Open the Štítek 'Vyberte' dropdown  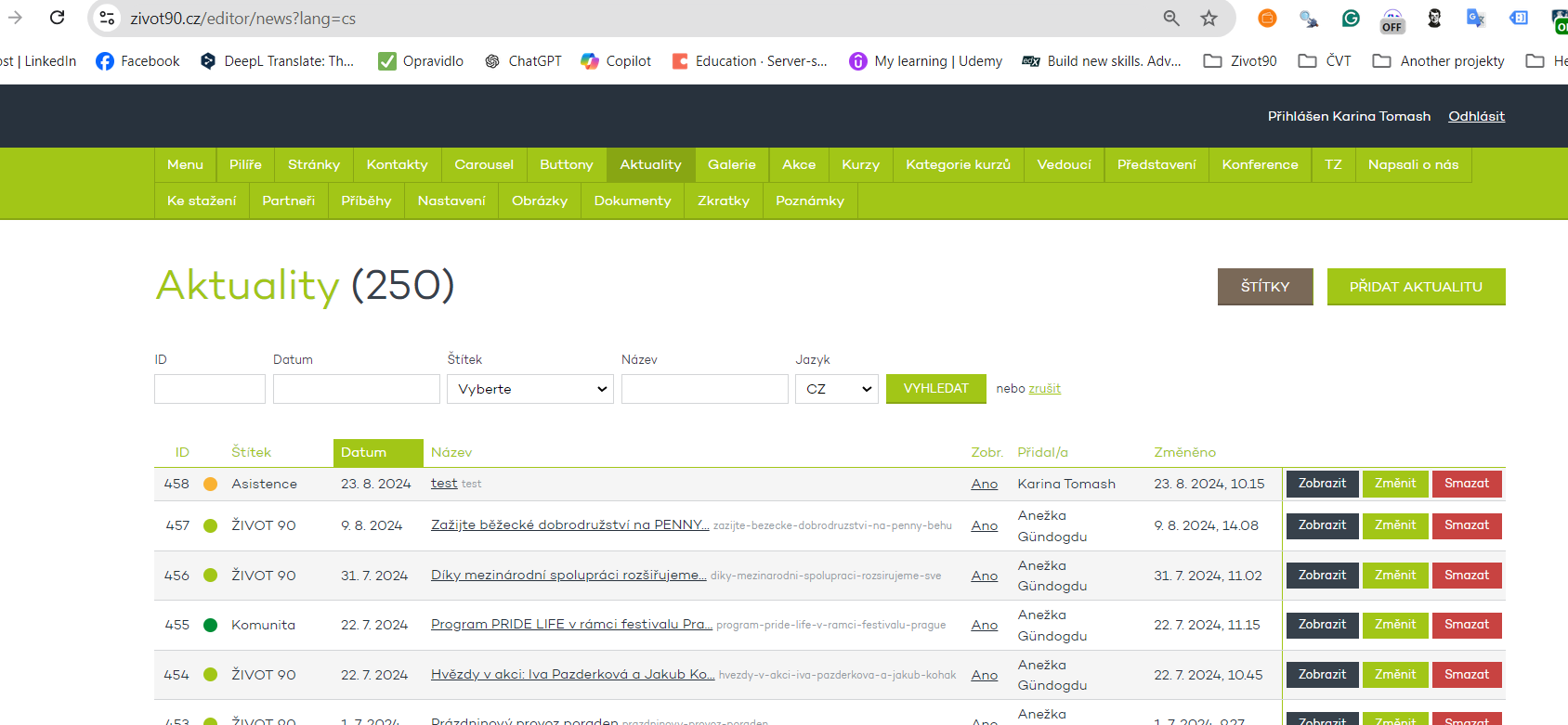530,389
